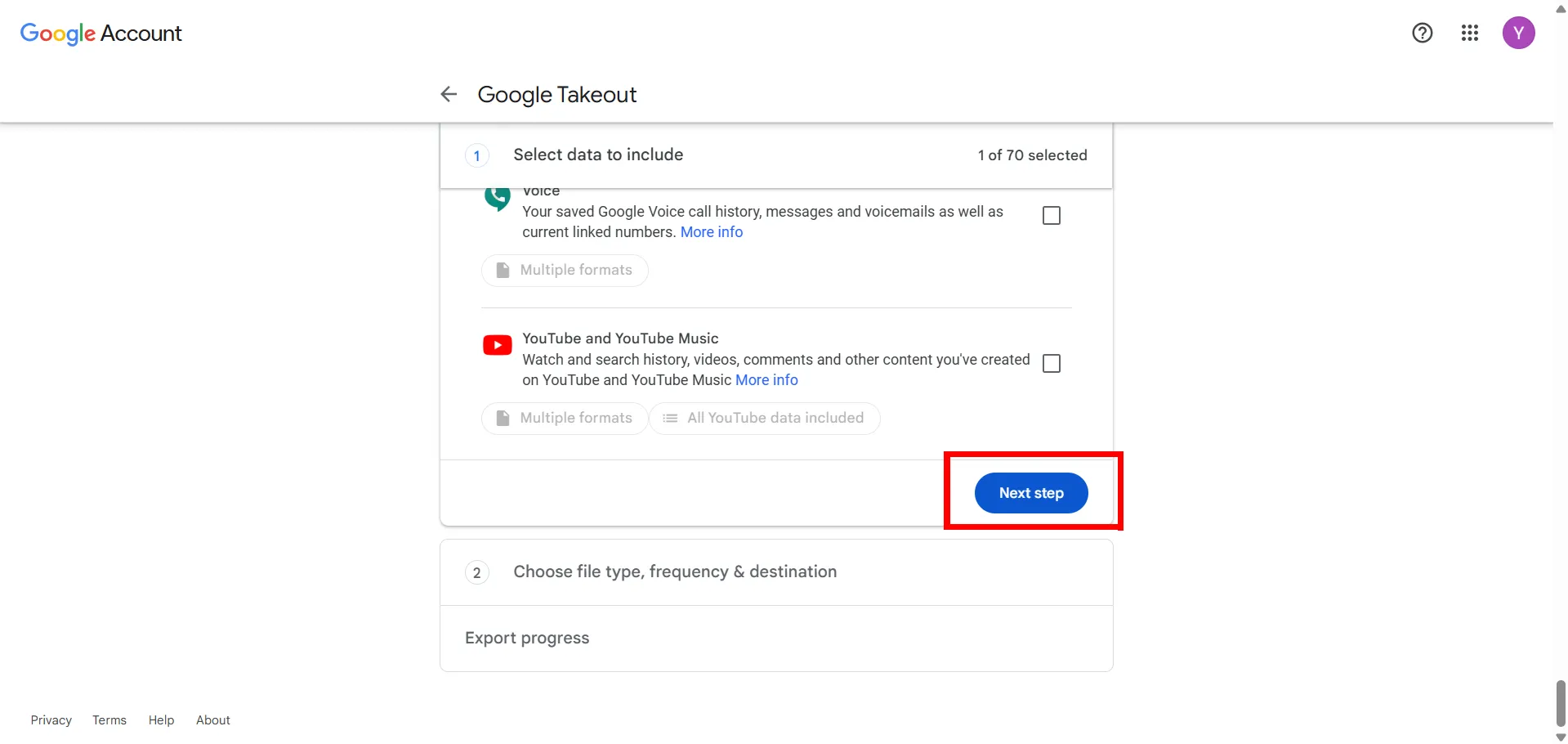Click the Google Account logo

tap(101, 34)
